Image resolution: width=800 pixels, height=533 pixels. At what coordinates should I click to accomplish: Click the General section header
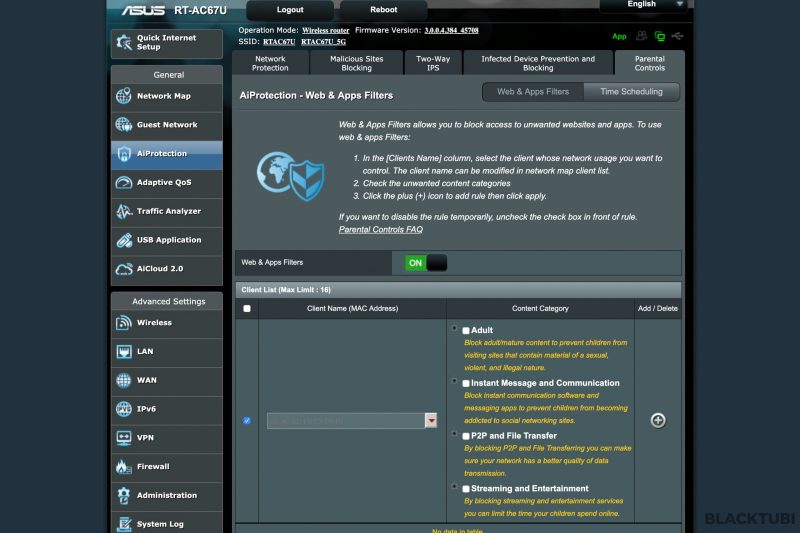[x=167, y=74]
